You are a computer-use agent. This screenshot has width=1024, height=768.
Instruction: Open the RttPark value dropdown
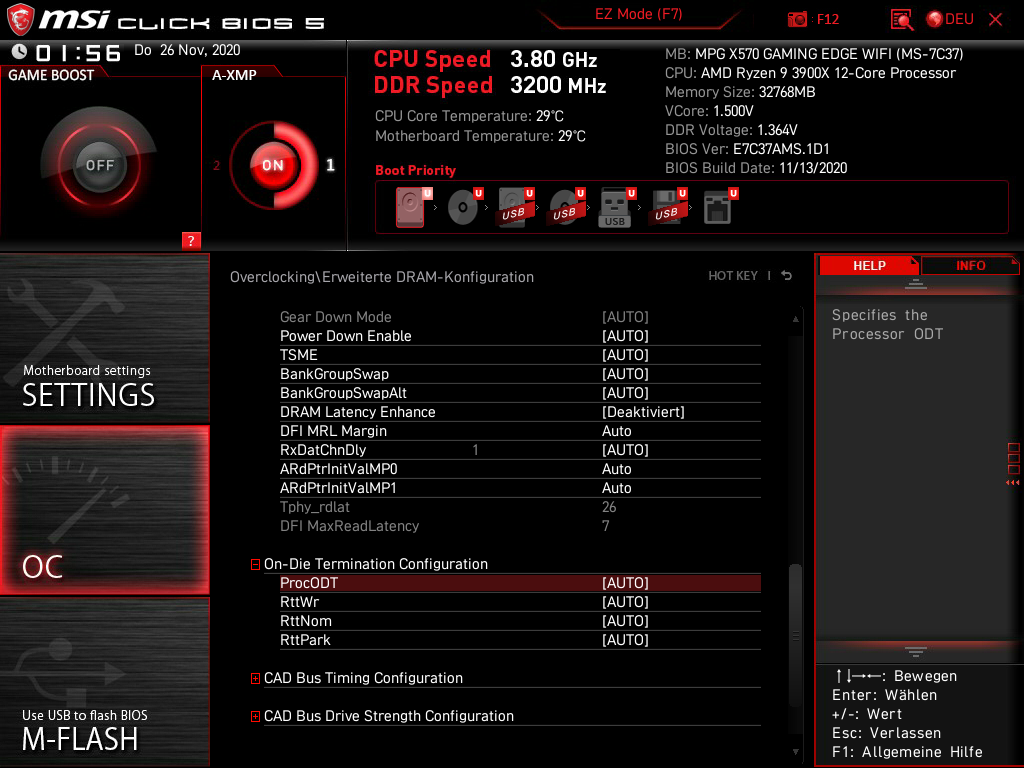625,639
